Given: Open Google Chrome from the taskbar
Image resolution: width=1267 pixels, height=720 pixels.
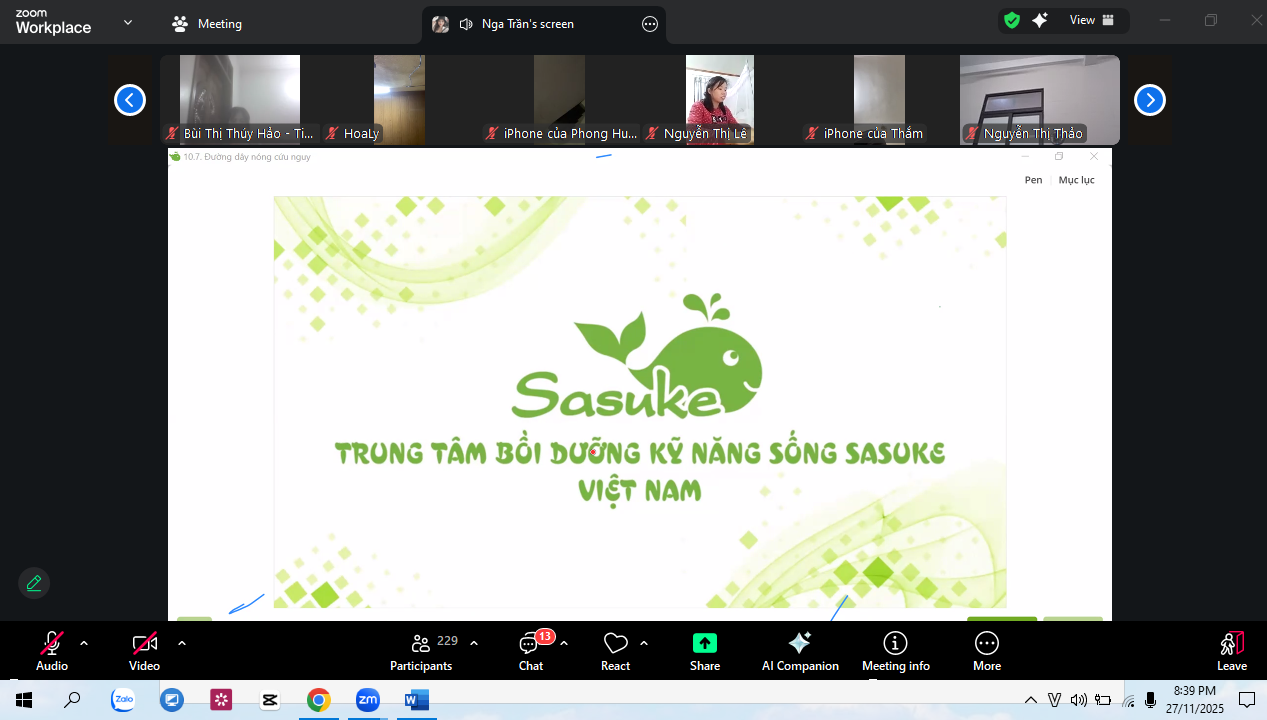Looking at the screenshot, I should pyautogui.click(x=319, y=700).
